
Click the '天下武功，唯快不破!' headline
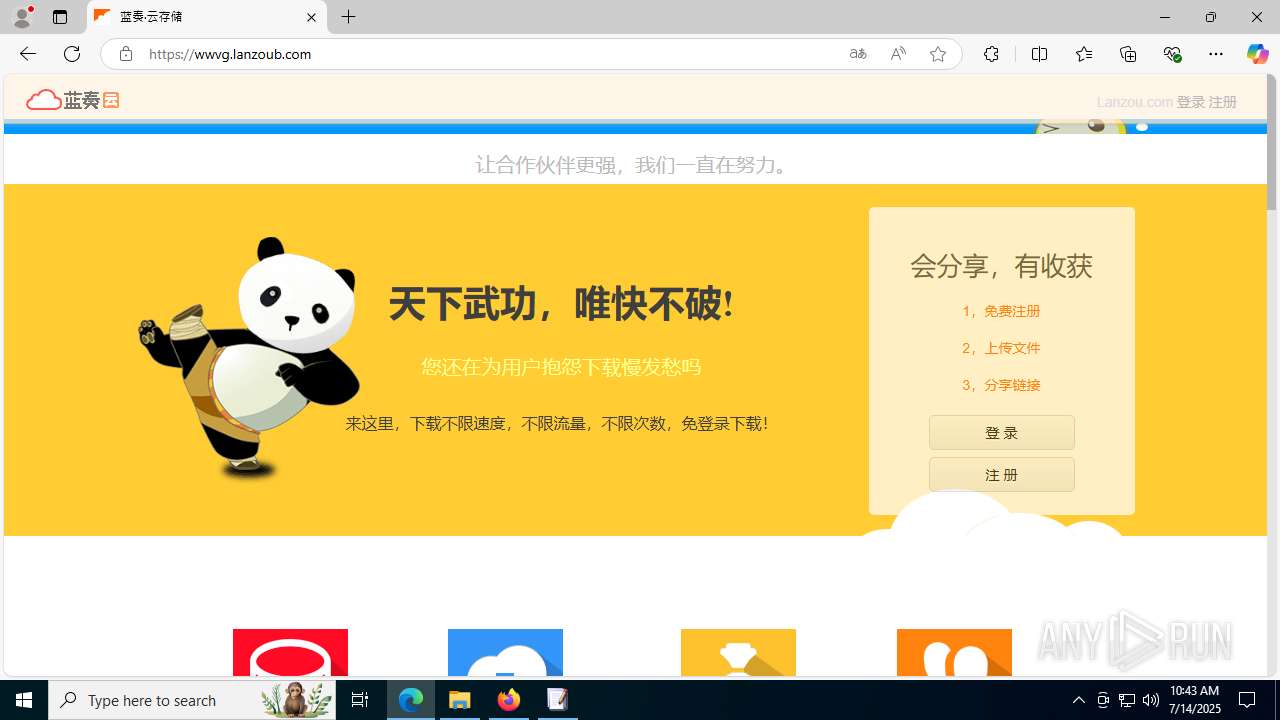(x=561, y=304)
